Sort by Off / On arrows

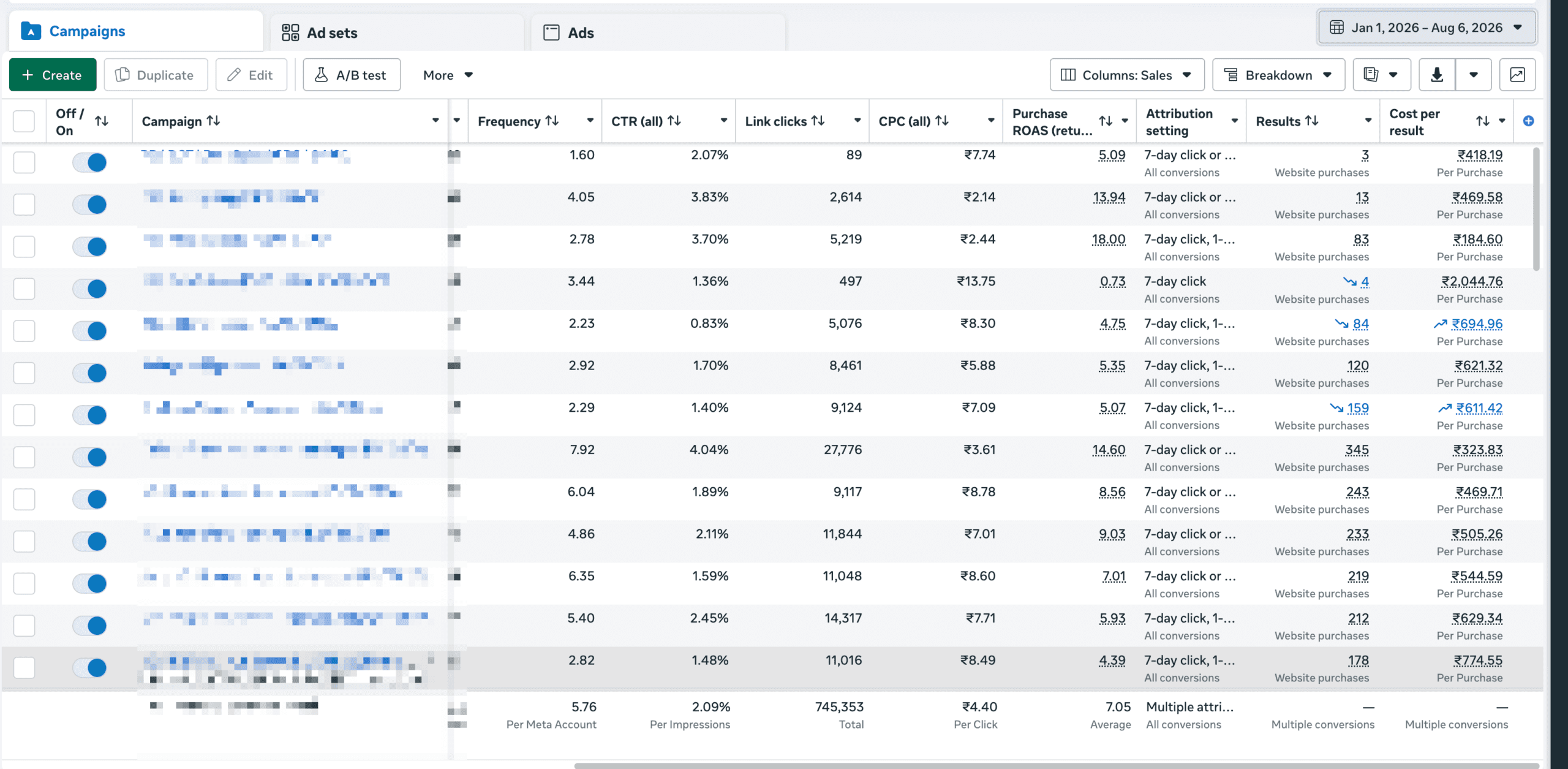click(x=102, y=121)
